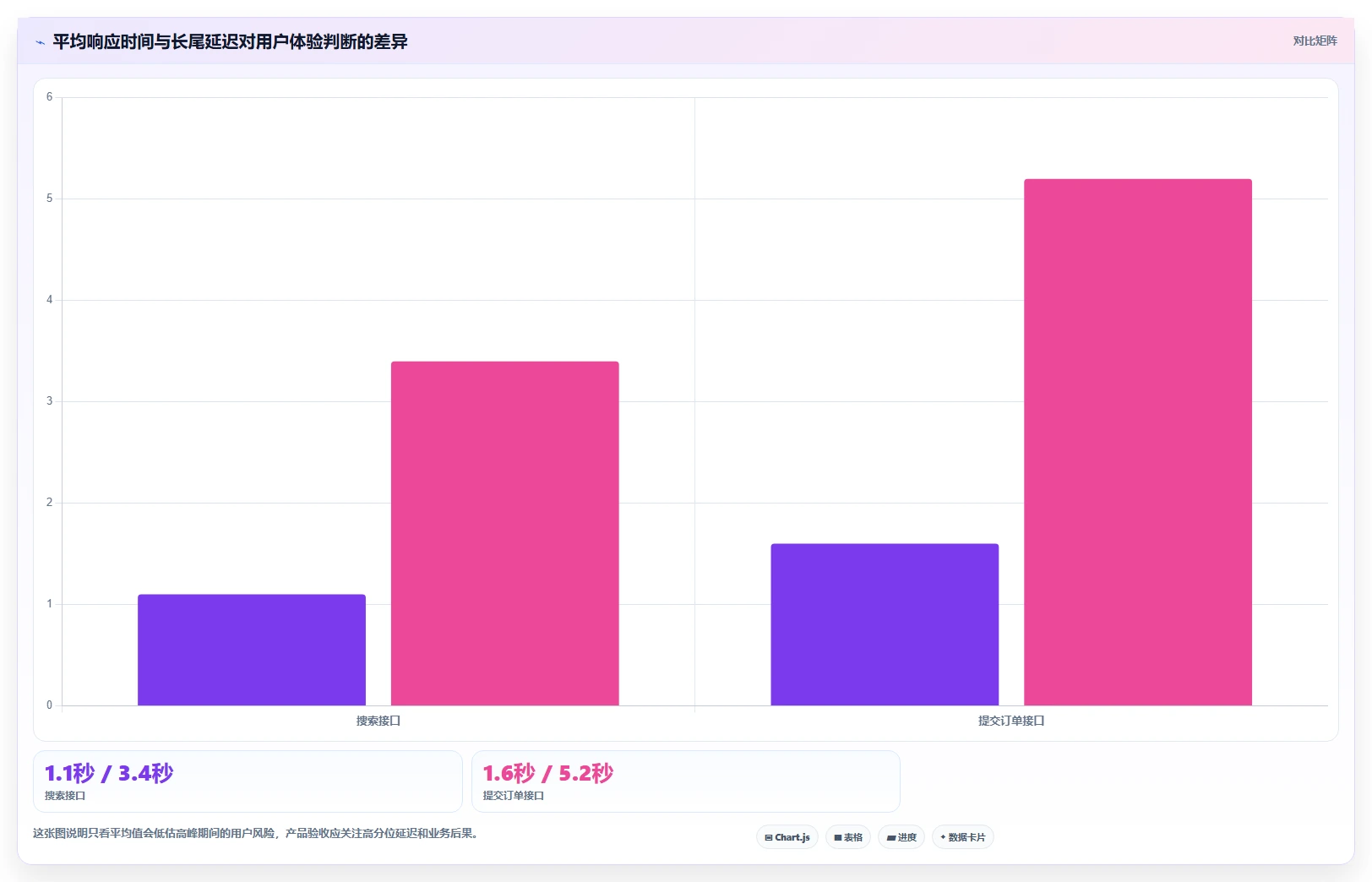
Task: Click the 表格 tag chip
Action: pos(848,837)
